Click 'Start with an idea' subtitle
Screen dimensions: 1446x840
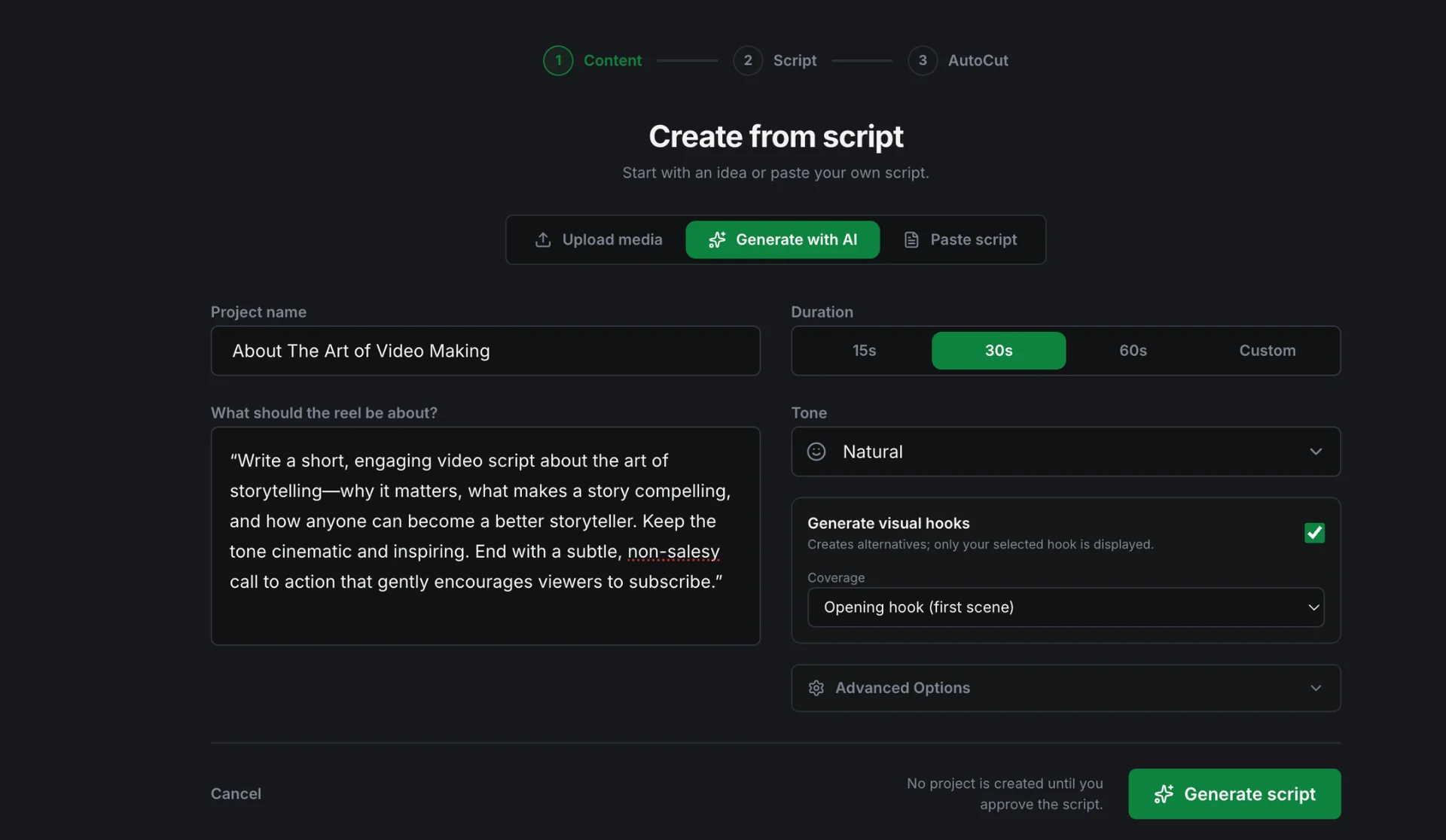[776, 172]
